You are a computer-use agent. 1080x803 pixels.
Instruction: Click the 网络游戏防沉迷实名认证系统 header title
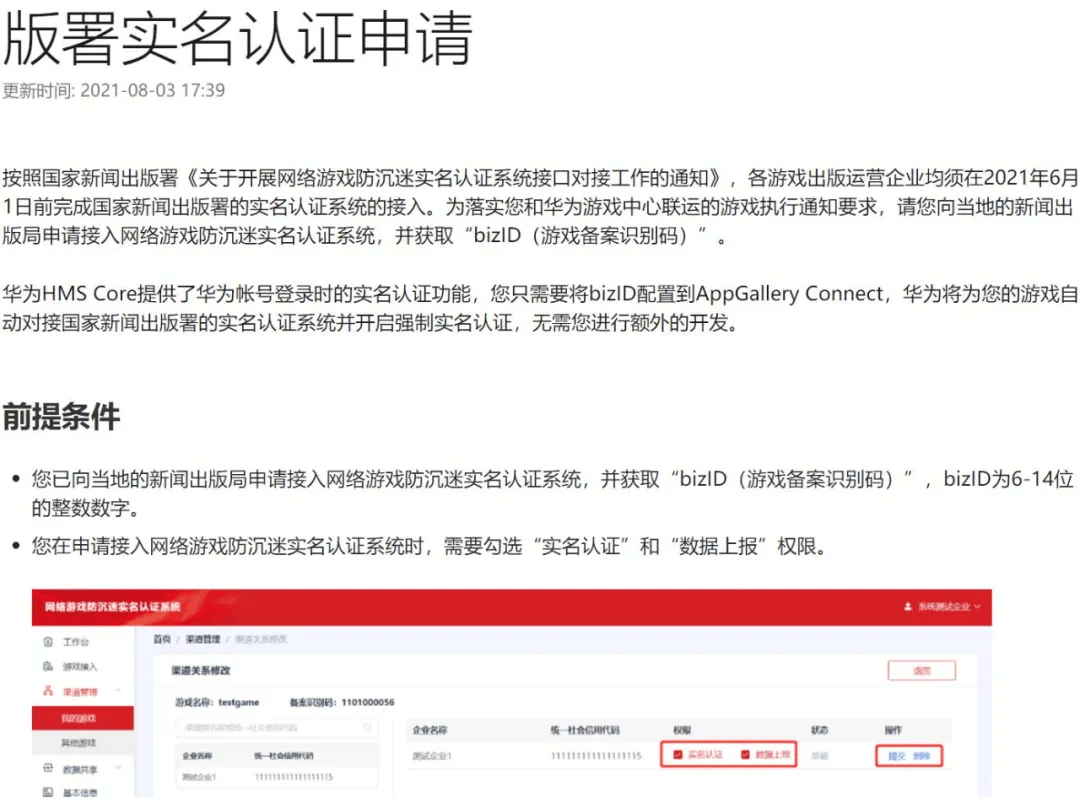(112, 607)
